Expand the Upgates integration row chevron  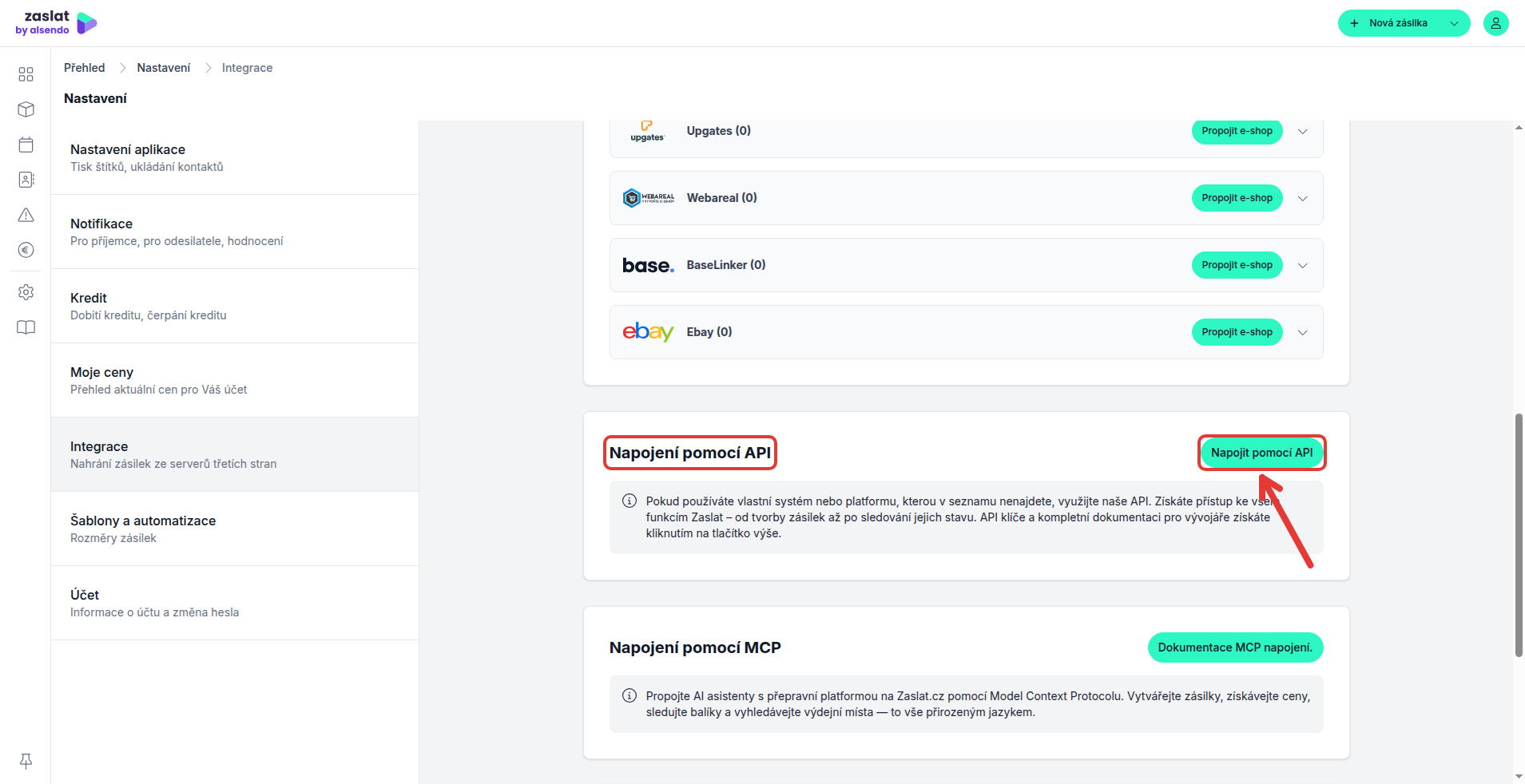pyautogui.click(x=1303, y=131)
